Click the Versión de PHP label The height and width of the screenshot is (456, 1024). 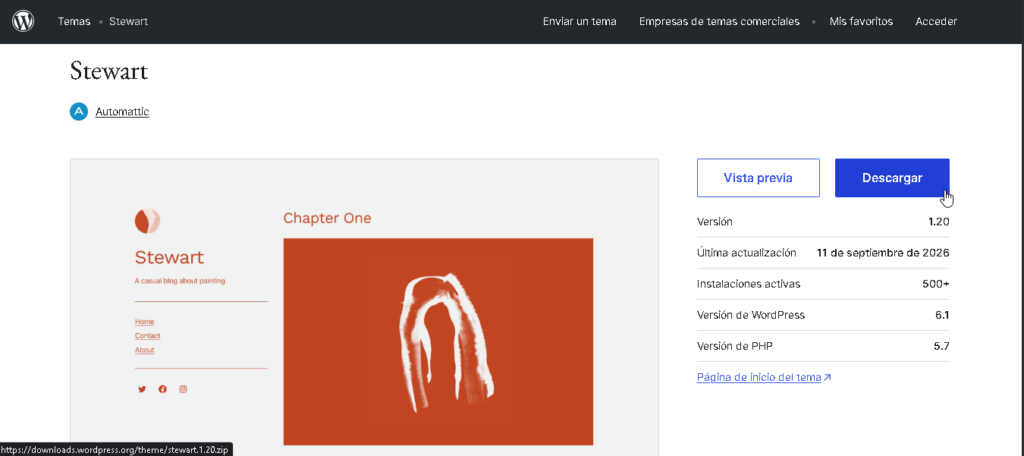click(x=735, y=346)
